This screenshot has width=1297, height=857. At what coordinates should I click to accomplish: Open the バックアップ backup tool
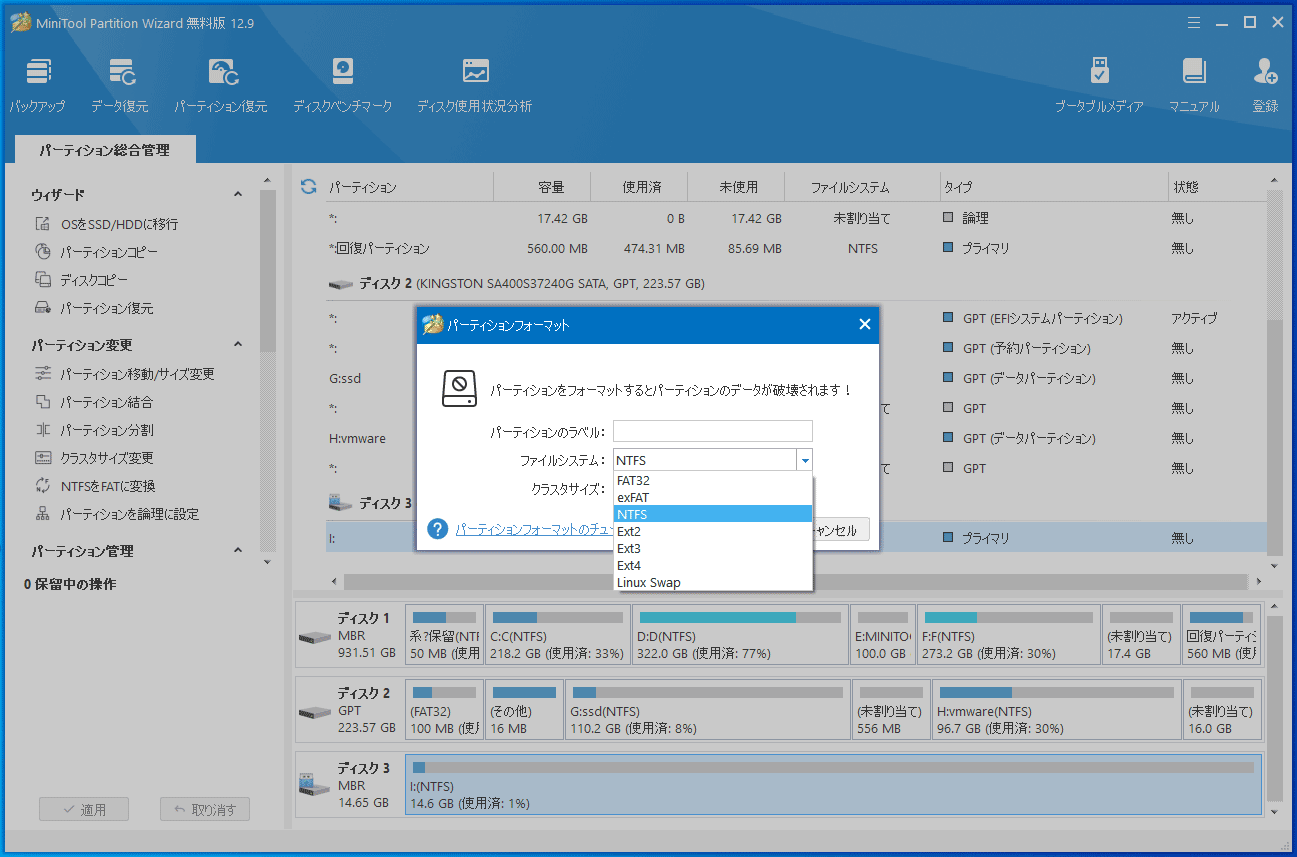tap(38, 85)
